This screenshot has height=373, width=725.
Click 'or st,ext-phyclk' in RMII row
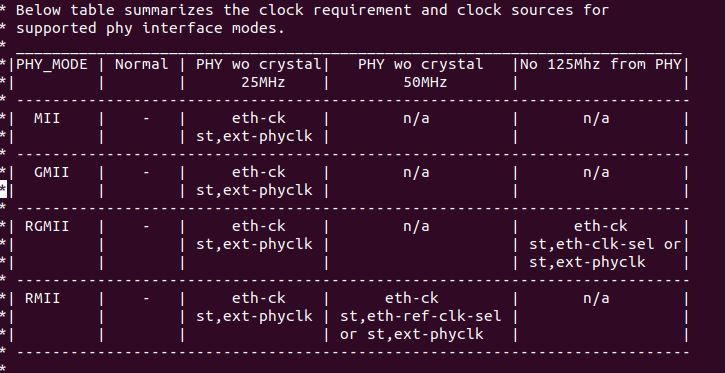[412, 335]
